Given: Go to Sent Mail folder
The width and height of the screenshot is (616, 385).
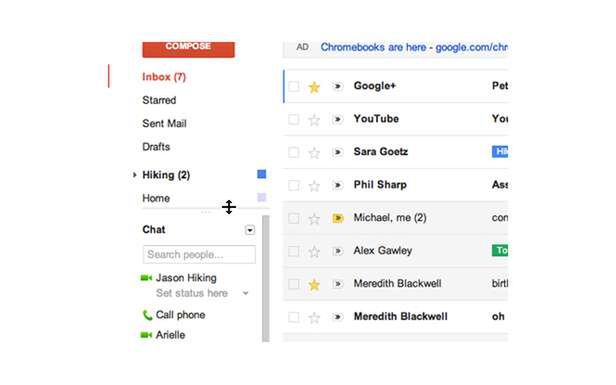Looking at the screenshot, I should coord(164,123).
